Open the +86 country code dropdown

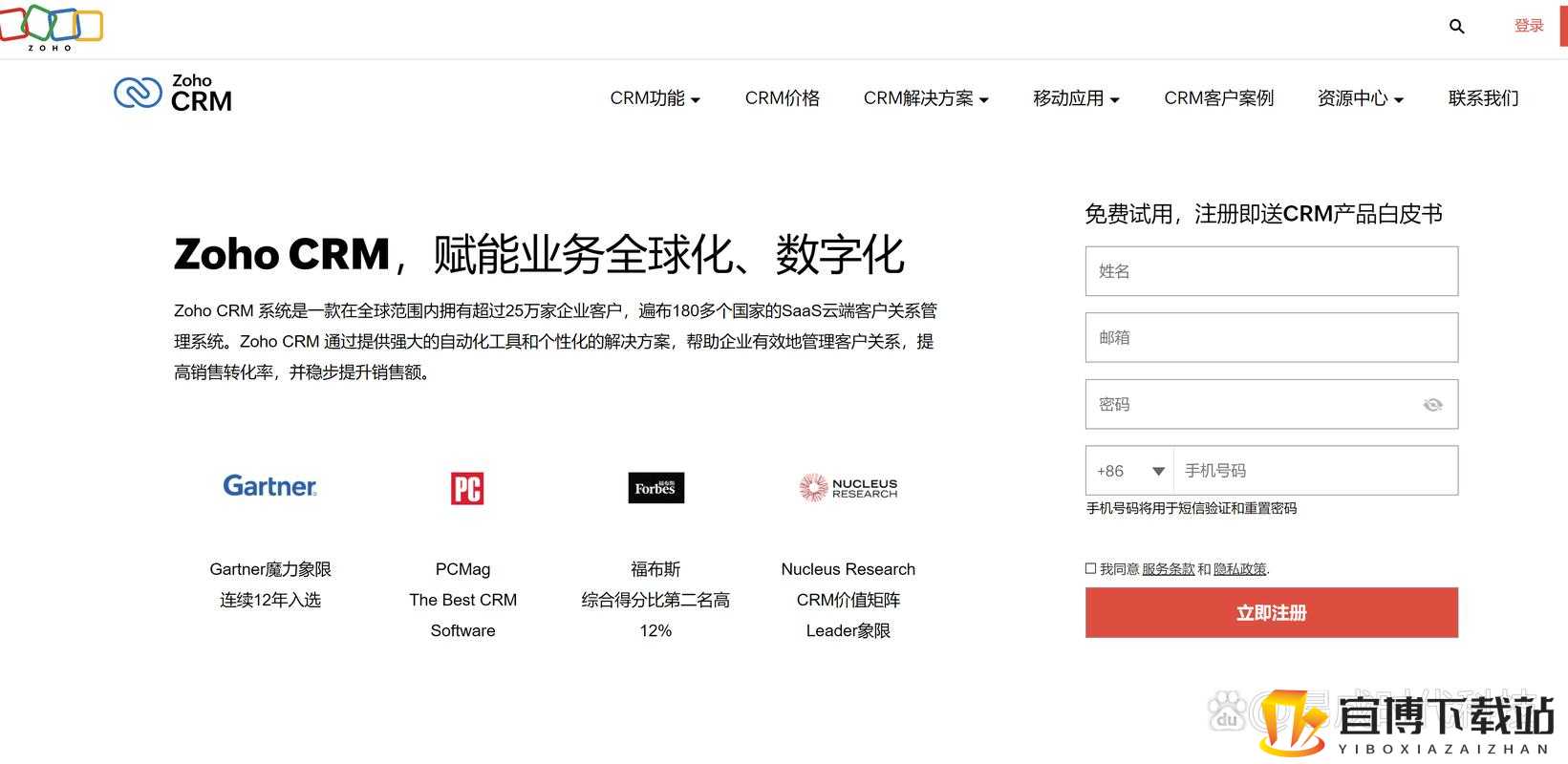[1130, 471]
